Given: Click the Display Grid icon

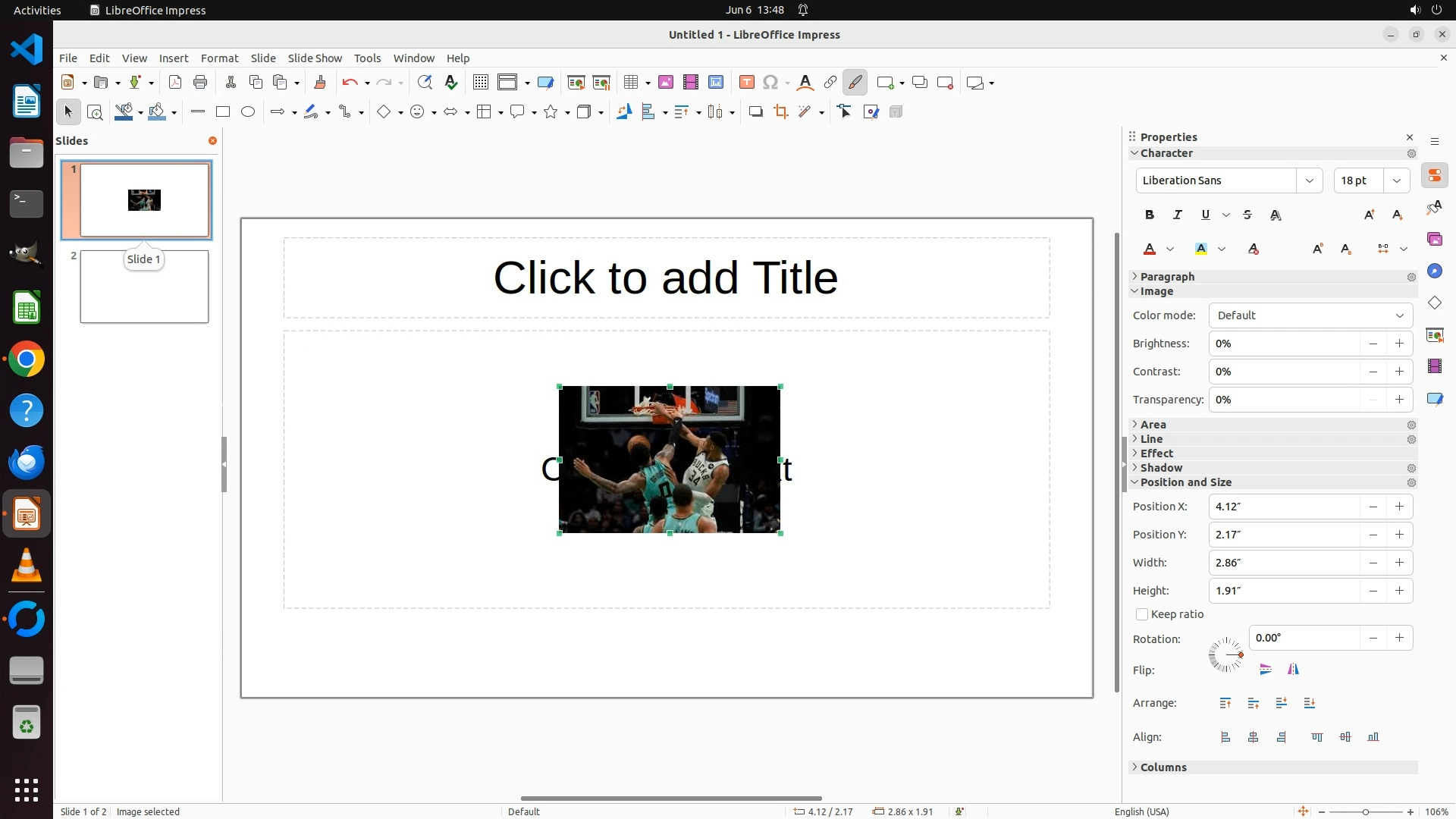Looking at the screenshot, I should click(480, 83).
